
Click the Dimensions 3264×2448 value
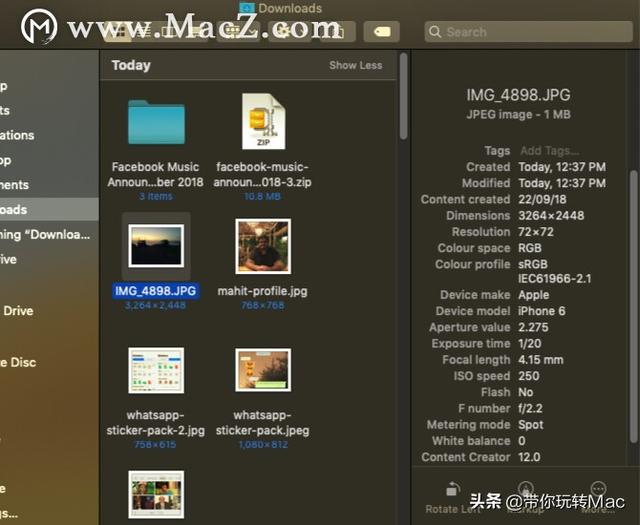point(551,216)
